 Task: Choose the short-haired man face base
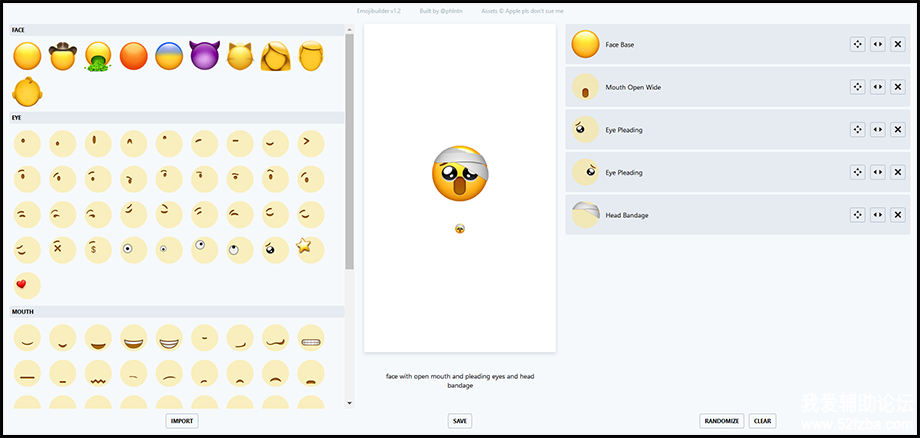click(x=311, y=56)
